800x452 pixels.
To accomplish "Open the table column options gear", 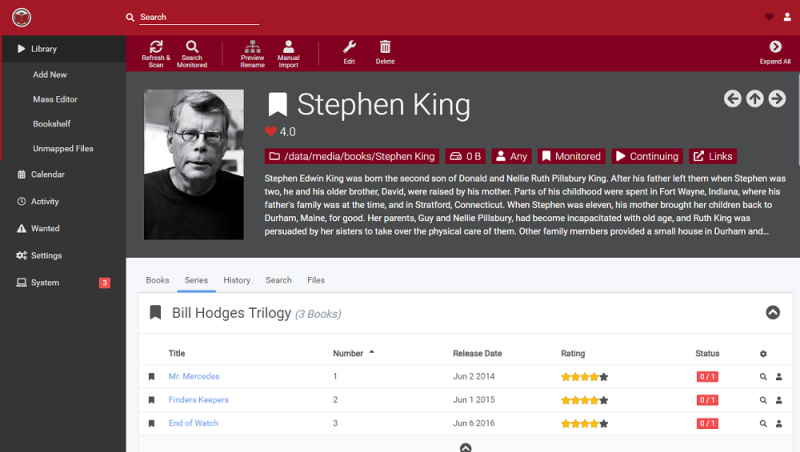I will (x=764, y=354).
